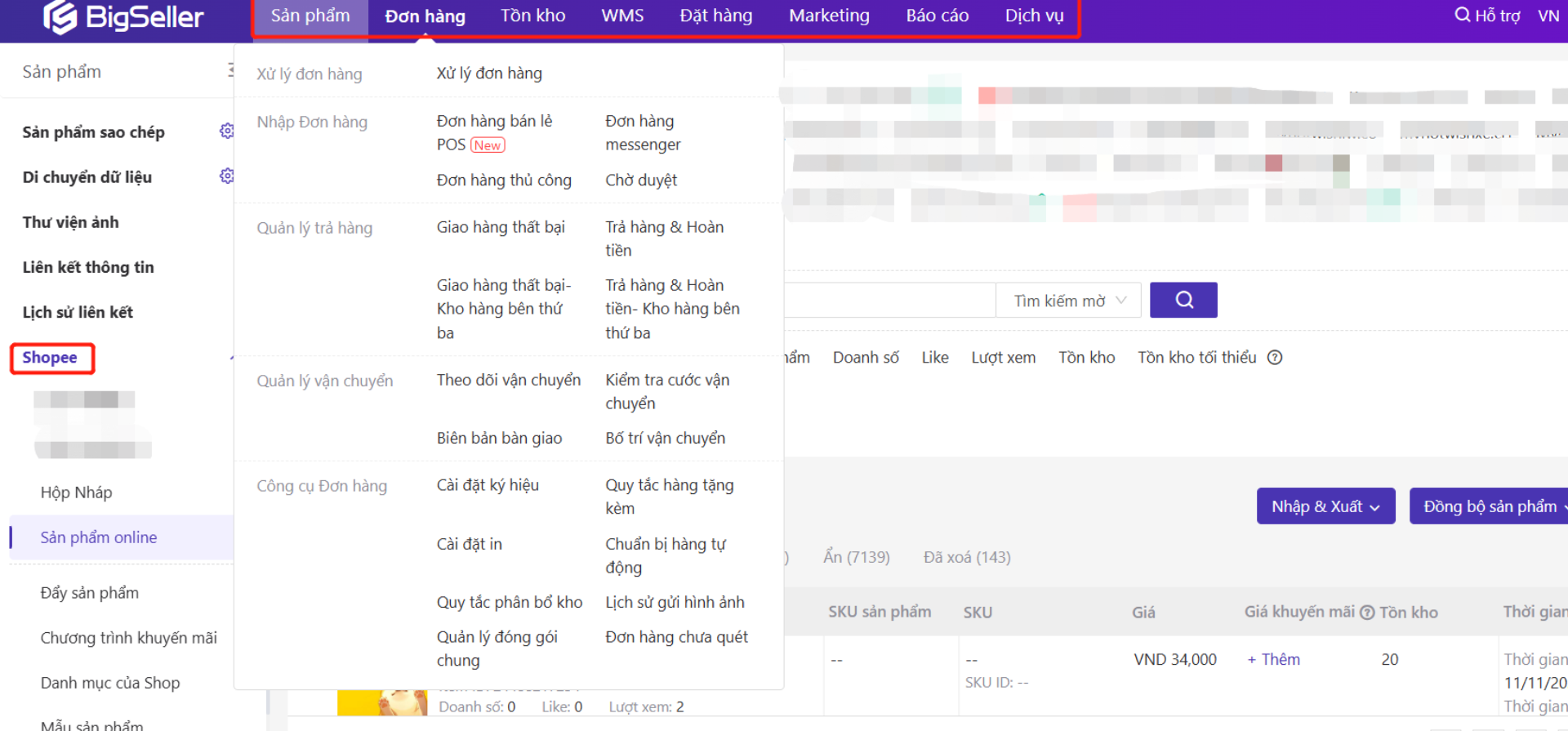Click the product thumbnail image
1568x731 pixels.
(382, 703)
